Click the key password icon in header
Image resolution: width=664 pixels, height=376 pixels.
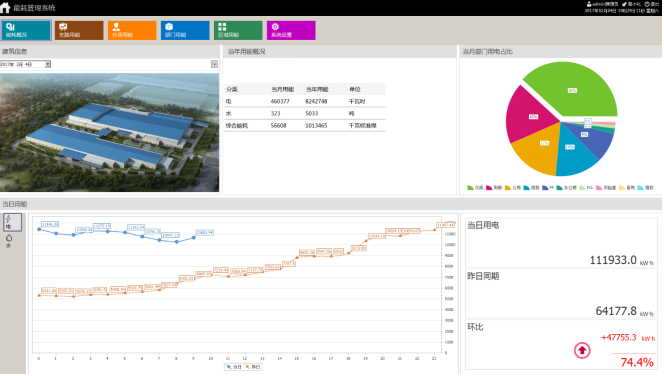[624, 4]
